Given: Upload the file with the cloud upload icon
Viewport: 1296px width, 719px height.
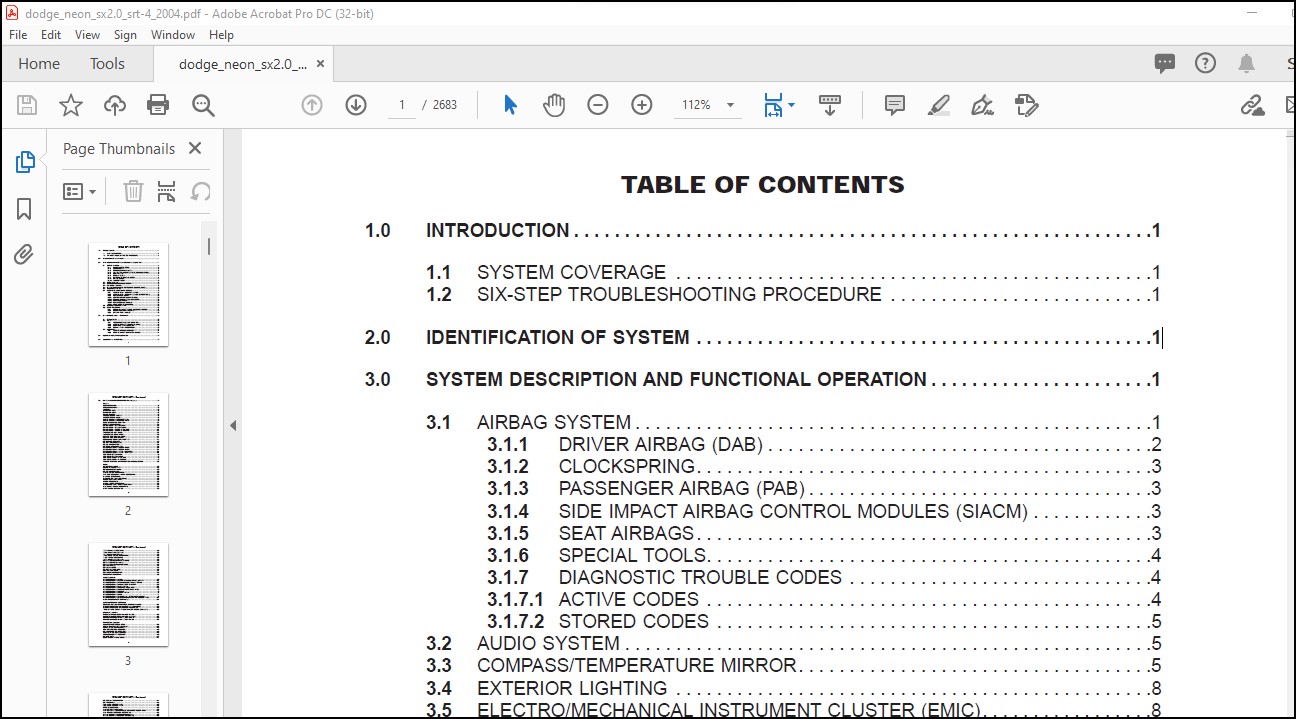Looking at the screenshot, I should [x=115, y=105].
